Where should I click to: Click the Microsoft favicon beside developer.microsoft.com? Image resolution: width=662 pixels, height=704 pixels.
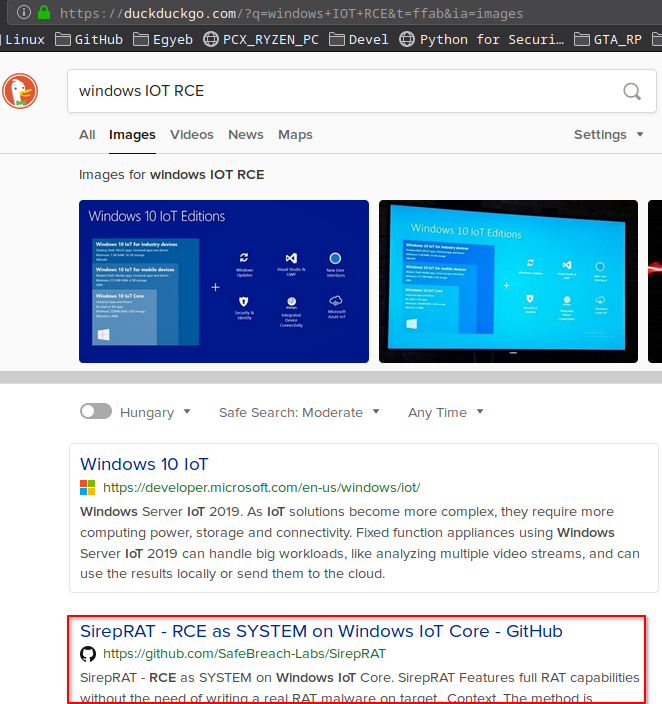tap(88, 488)
